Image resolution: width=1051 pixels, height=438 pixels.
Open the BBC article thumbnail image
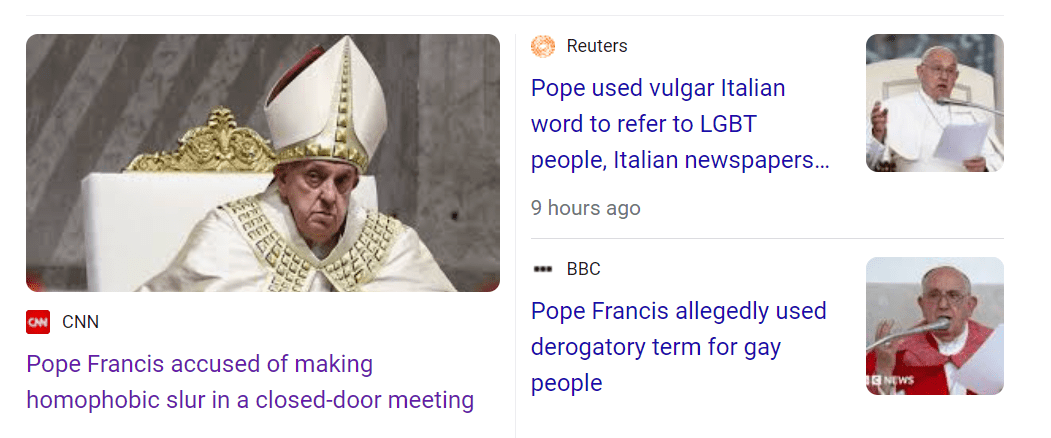pyautogui.click(x=934, y=326)
